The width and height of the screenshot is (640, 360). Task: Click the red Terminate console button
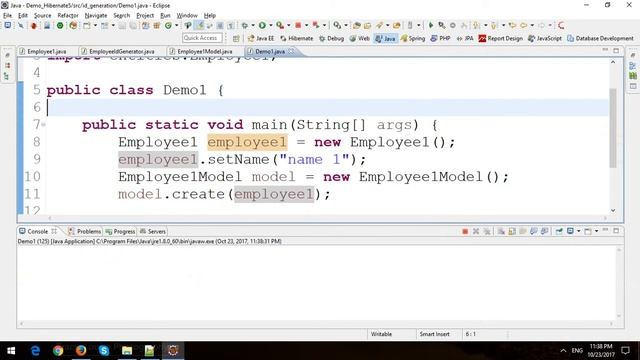click(x=465, y=231)
